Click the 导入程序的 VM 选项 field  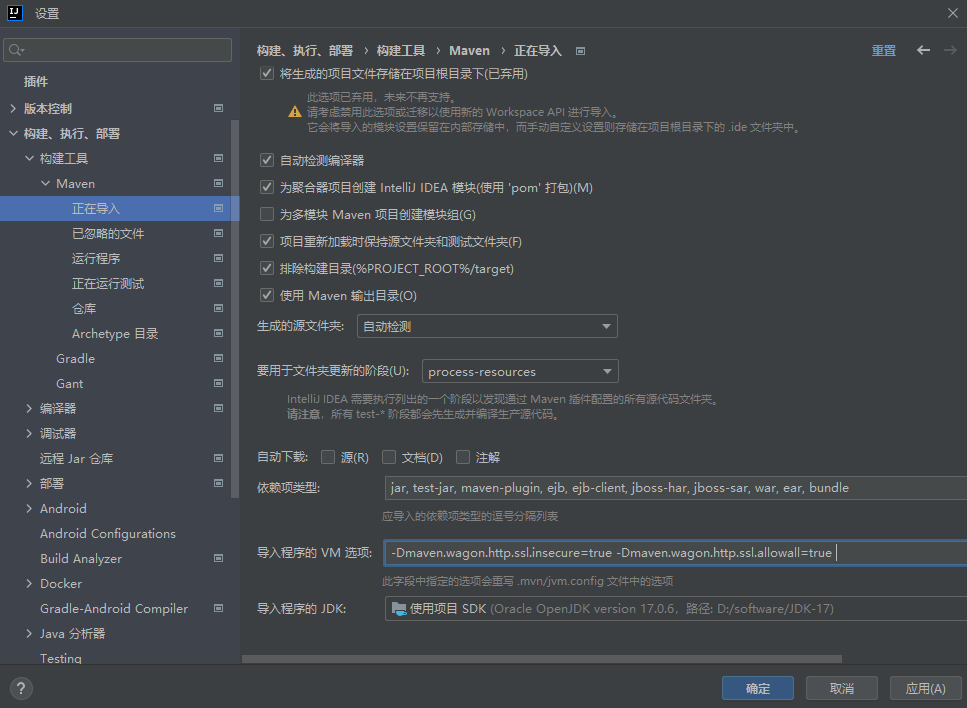click(675, 553)
